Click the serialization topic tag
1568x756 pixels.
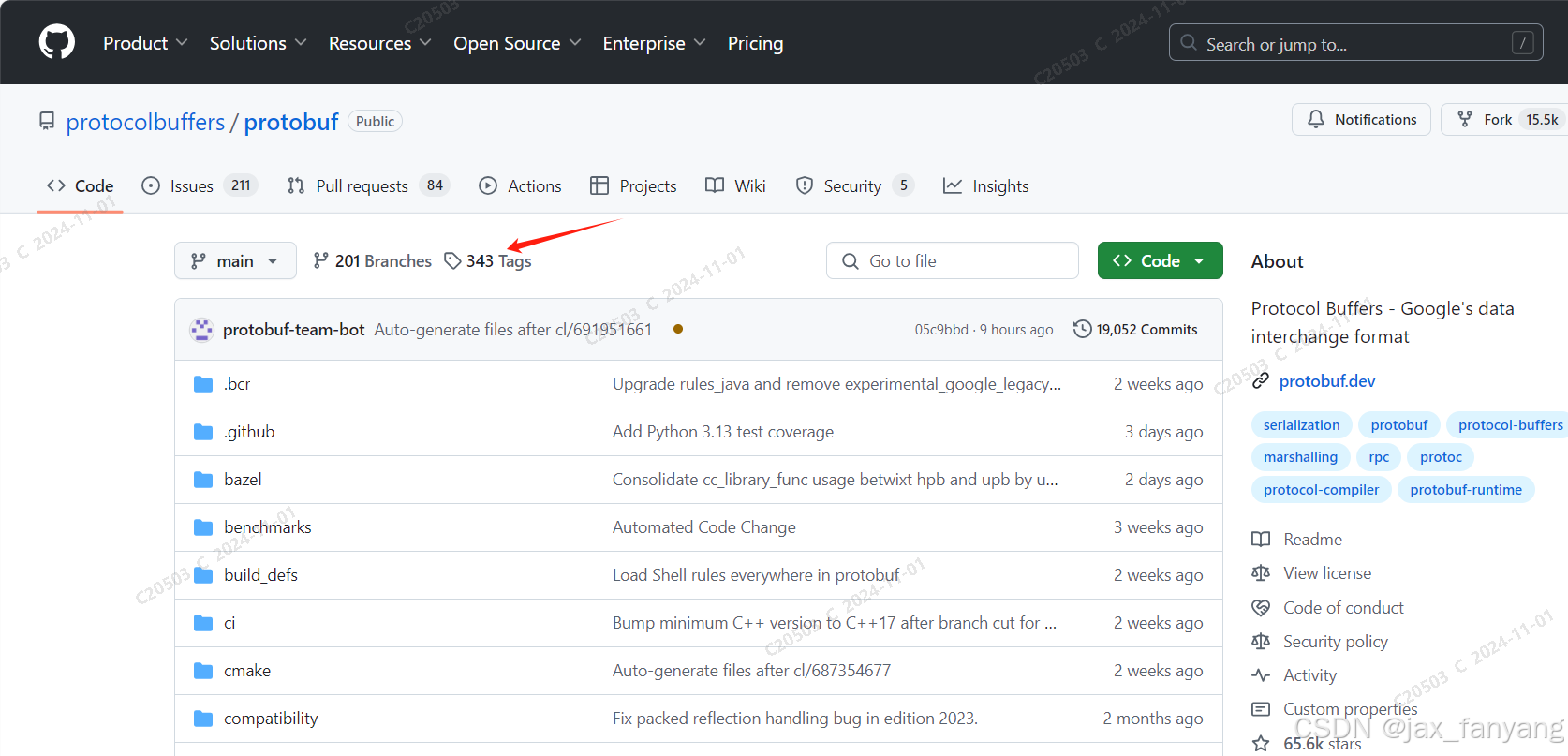pyautogui.click(x=1301, y=424)
